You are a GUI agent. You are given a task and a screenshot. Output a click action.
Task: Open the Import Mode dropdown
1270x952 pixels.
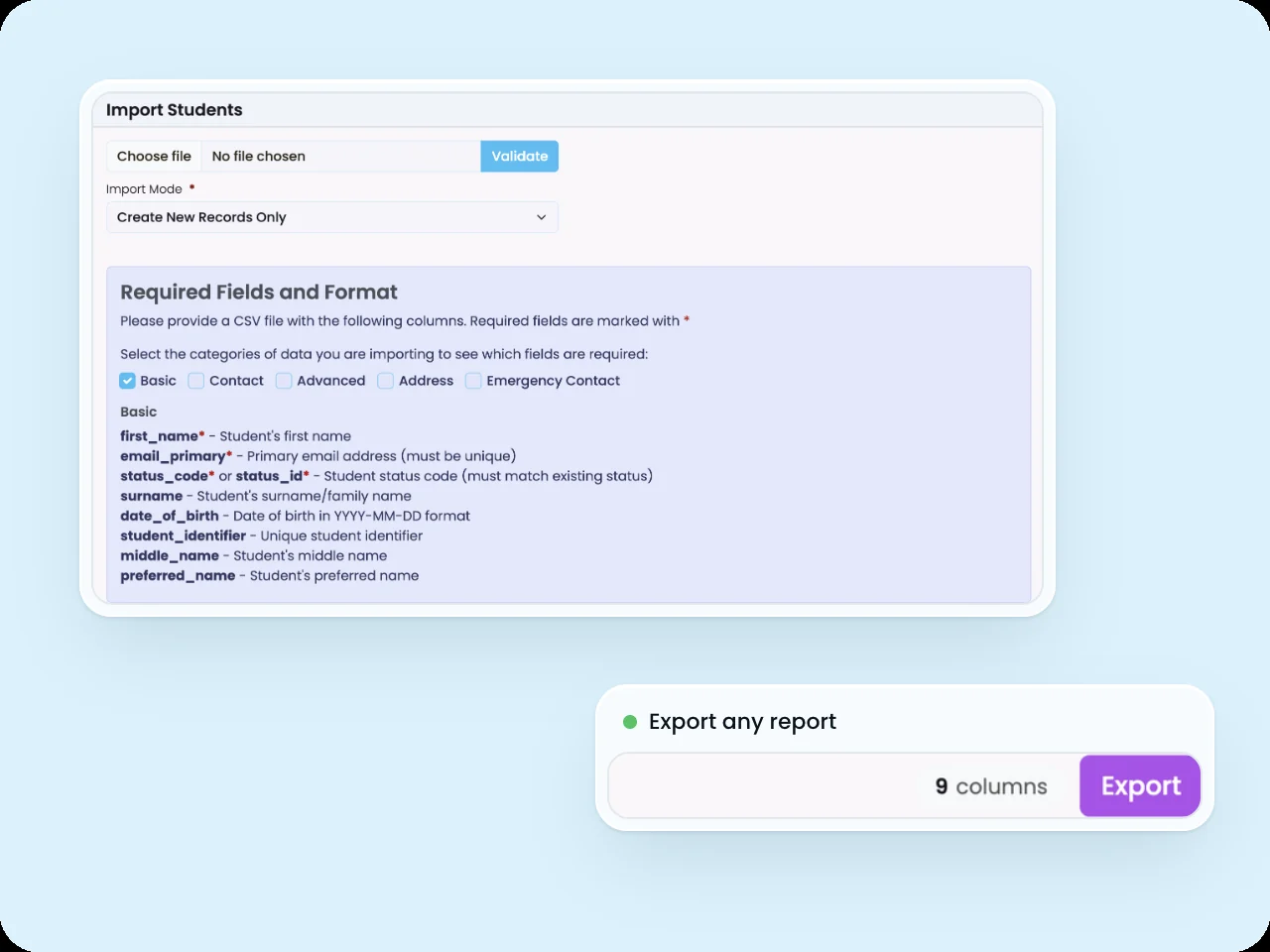tap(332, 217)
